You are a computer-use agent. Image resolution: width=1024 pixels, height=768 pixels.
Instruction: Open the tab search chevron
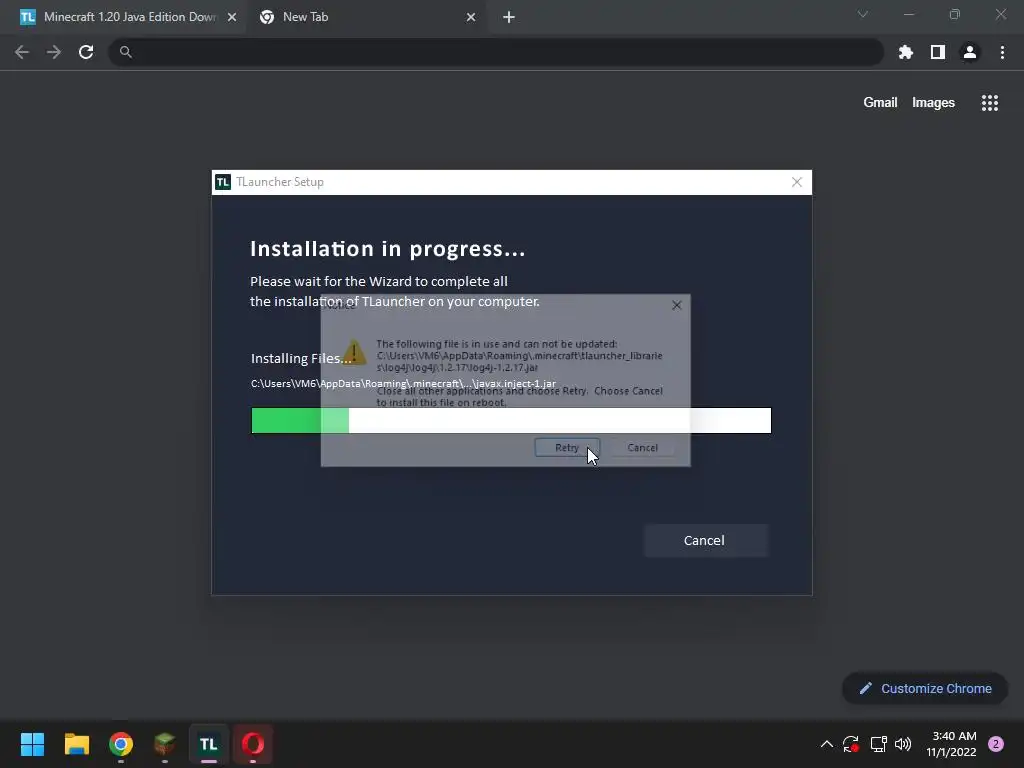click(863, 14)
